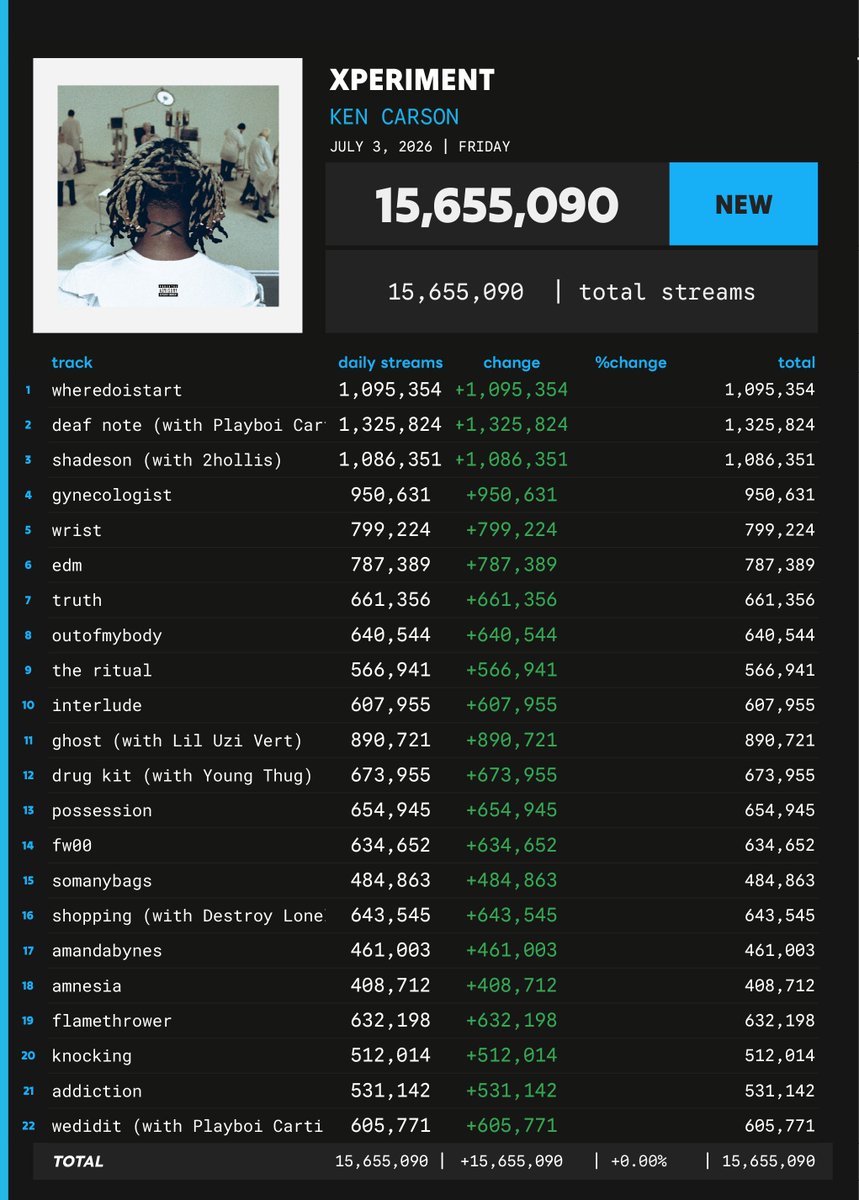Click daily streams value 1,325,824
The height and width of the screenshot is (1200, 859).
click(x=390, y=425)
